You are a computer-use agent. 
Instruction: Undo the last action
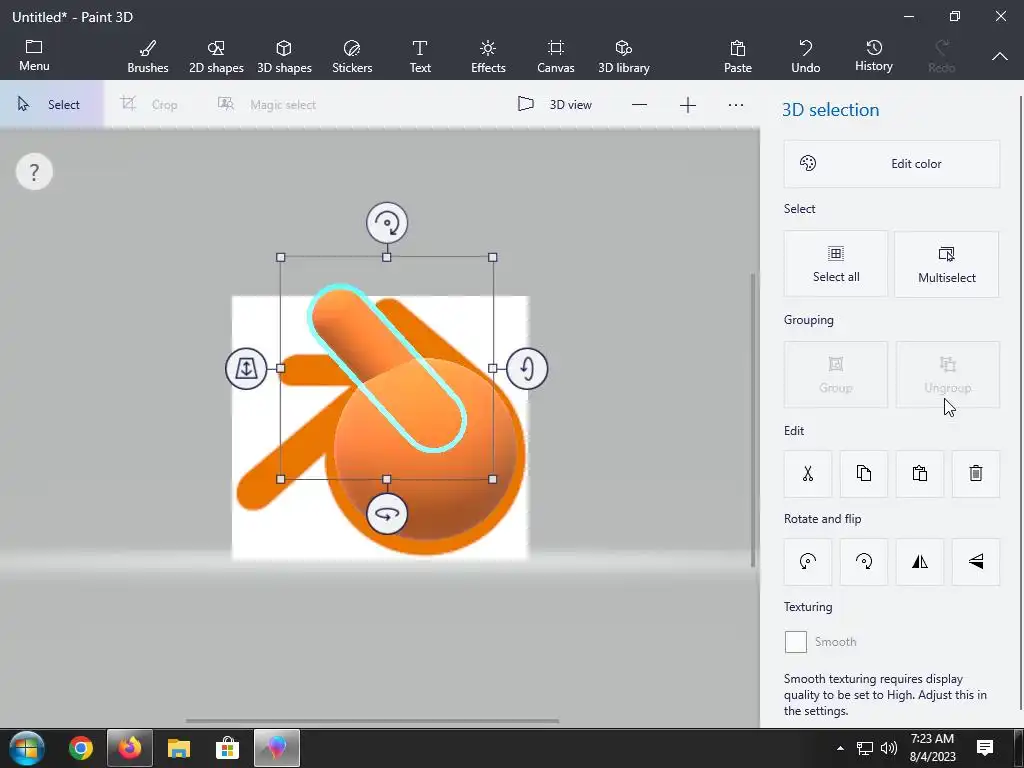pos(806,56)
